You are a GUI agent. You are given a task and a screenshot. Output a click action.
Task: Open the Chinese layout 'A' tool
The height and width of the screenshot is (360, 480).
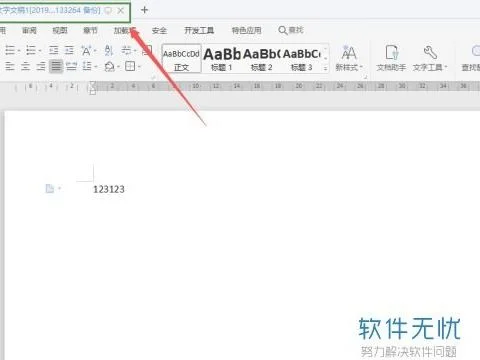click(x=86, y=51)
